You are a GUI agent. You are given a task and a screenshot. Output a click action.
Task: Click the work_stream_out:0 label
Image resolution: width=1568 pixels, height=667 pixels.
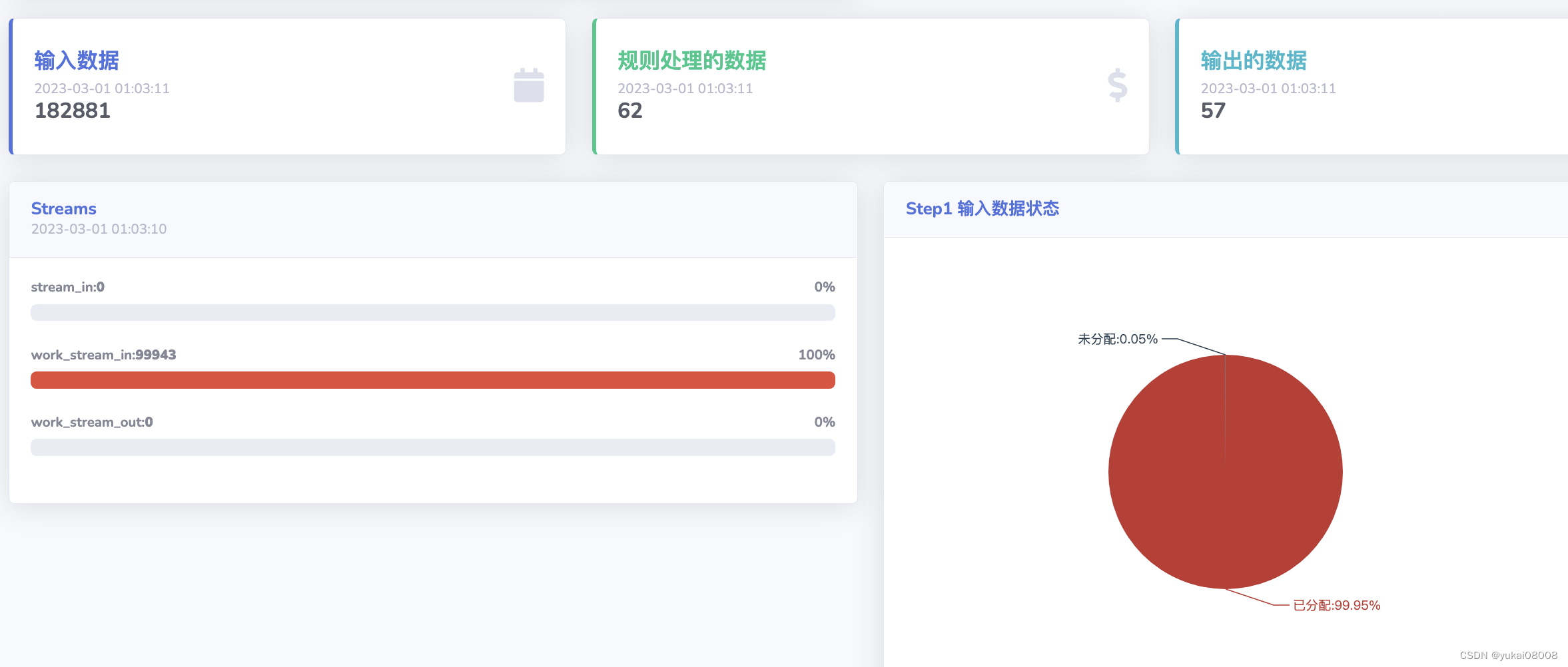coord(92,422)
